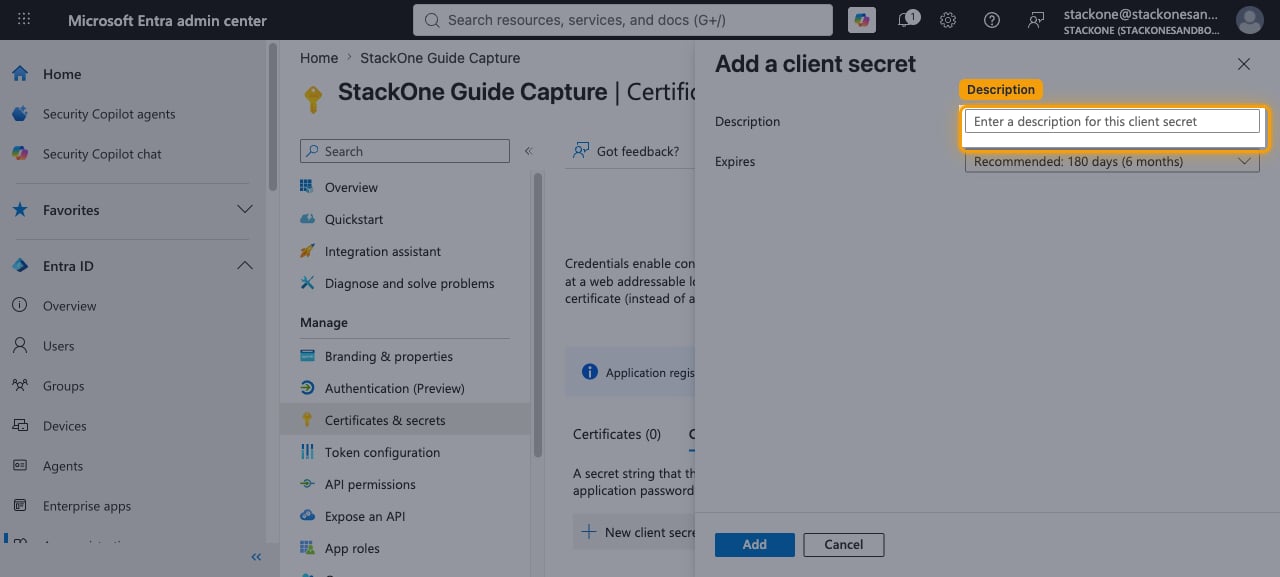Click the key icon beside the page title
1280x577 pixels.
(x=313, y=97)
